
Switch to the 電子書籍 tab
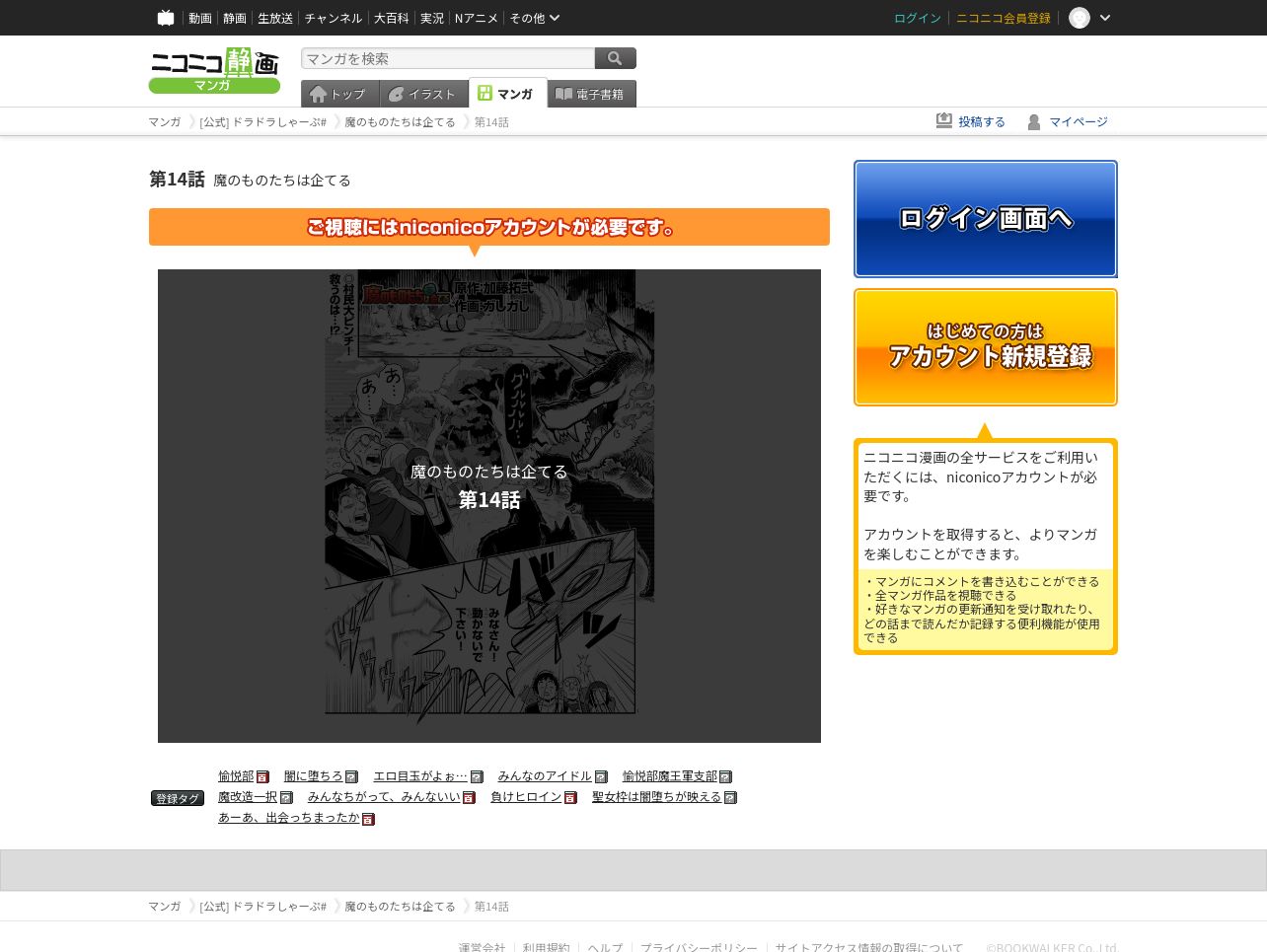(x=591, y=94)
